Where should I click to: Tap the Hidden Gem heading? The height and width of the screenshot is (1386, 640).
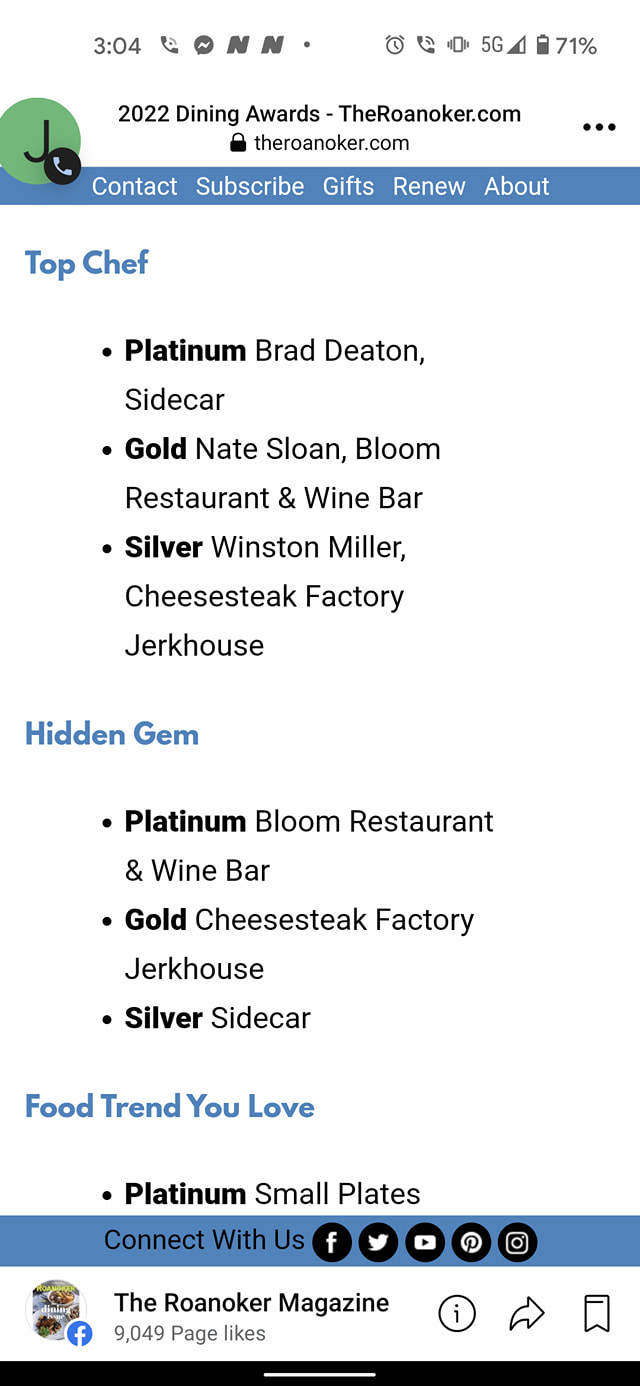(112, 734)
